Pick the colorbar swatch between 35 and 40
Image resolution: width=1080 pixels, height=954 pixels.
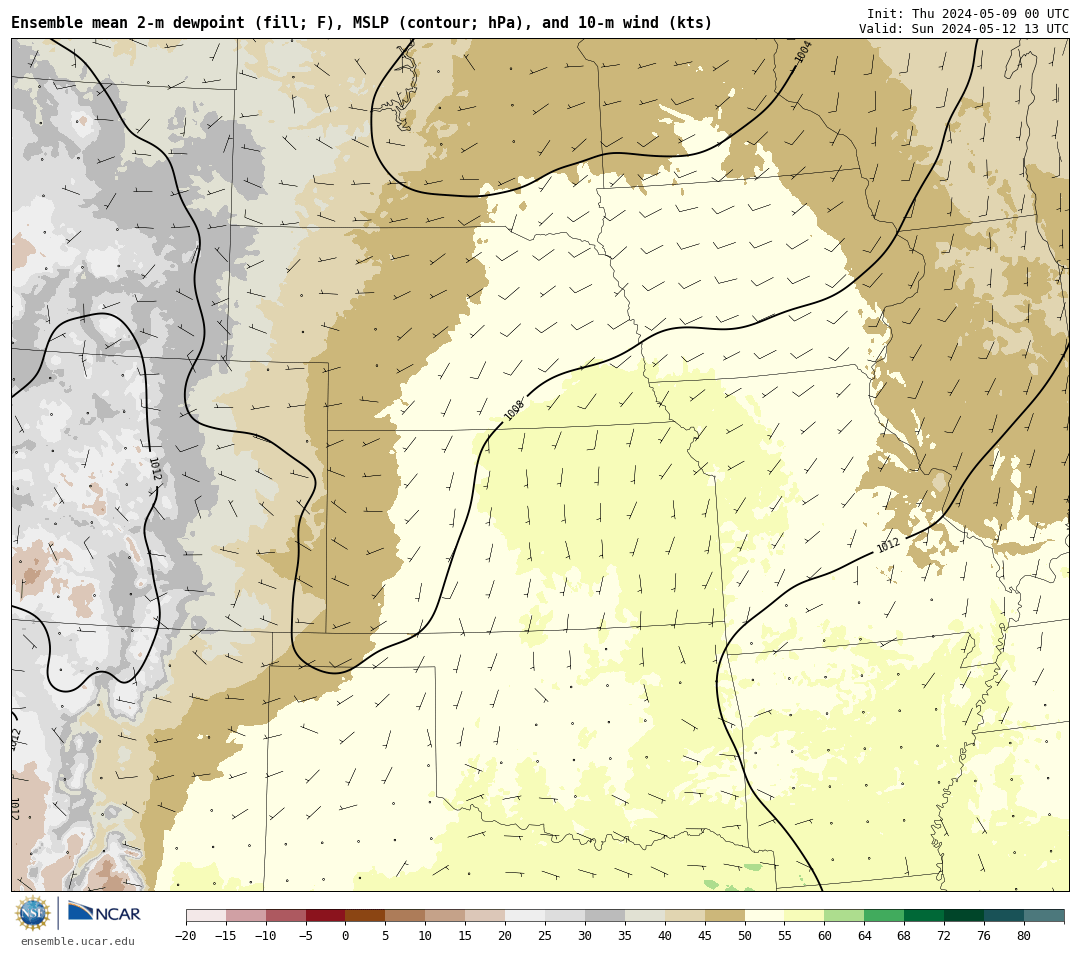[x=645, y=916]
